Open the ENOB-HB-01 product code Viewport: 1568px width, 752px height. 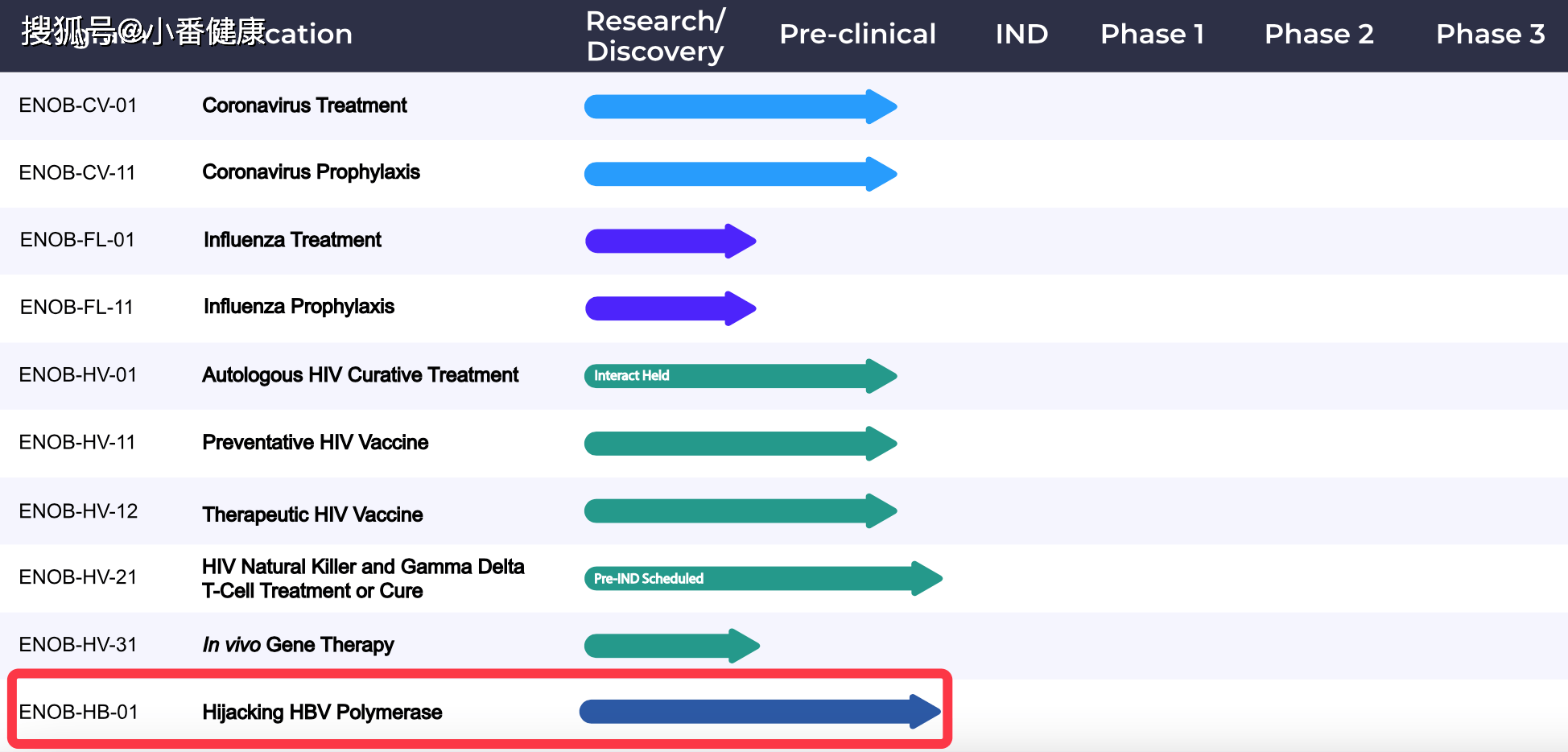[79, 713]
